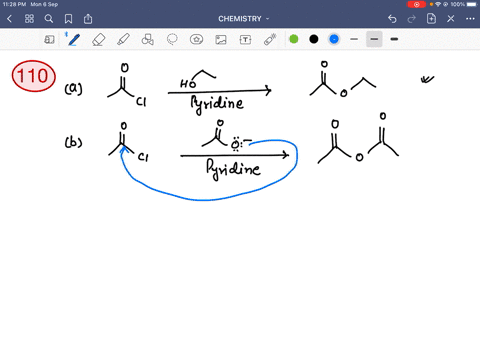This screenshot has width=480, height=360.
Task: Bookmark this page
Action: [68, 19]
